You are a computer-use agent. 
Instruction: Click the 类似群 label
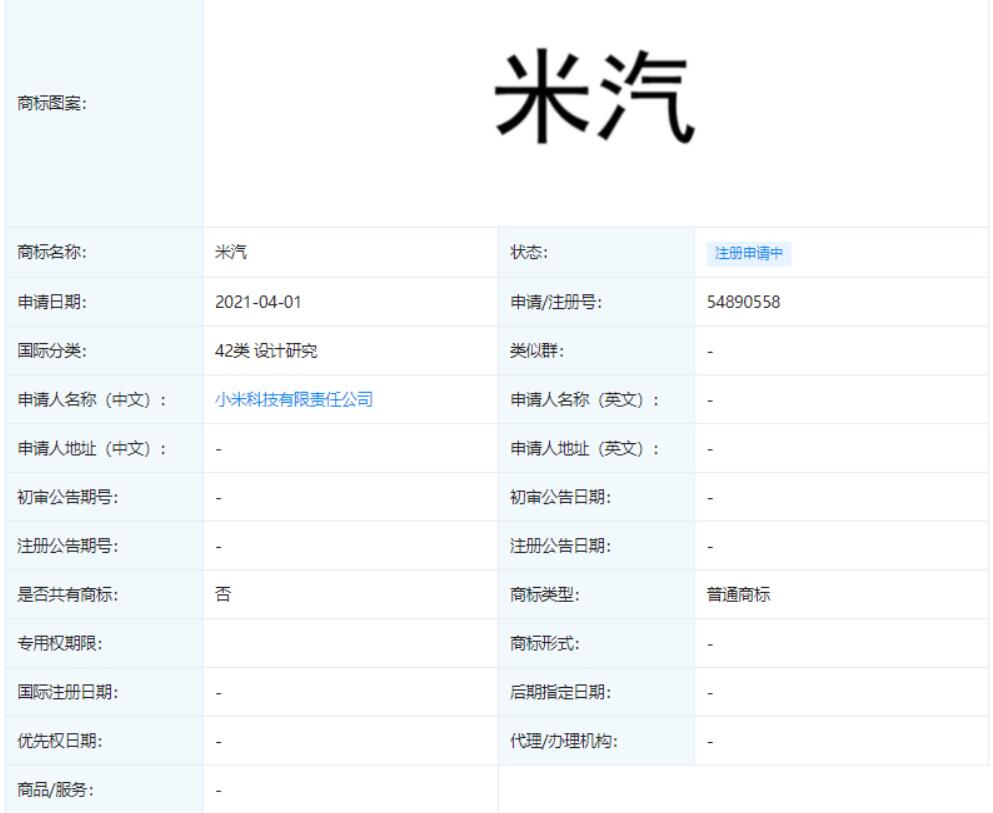(x=537, y=351)
